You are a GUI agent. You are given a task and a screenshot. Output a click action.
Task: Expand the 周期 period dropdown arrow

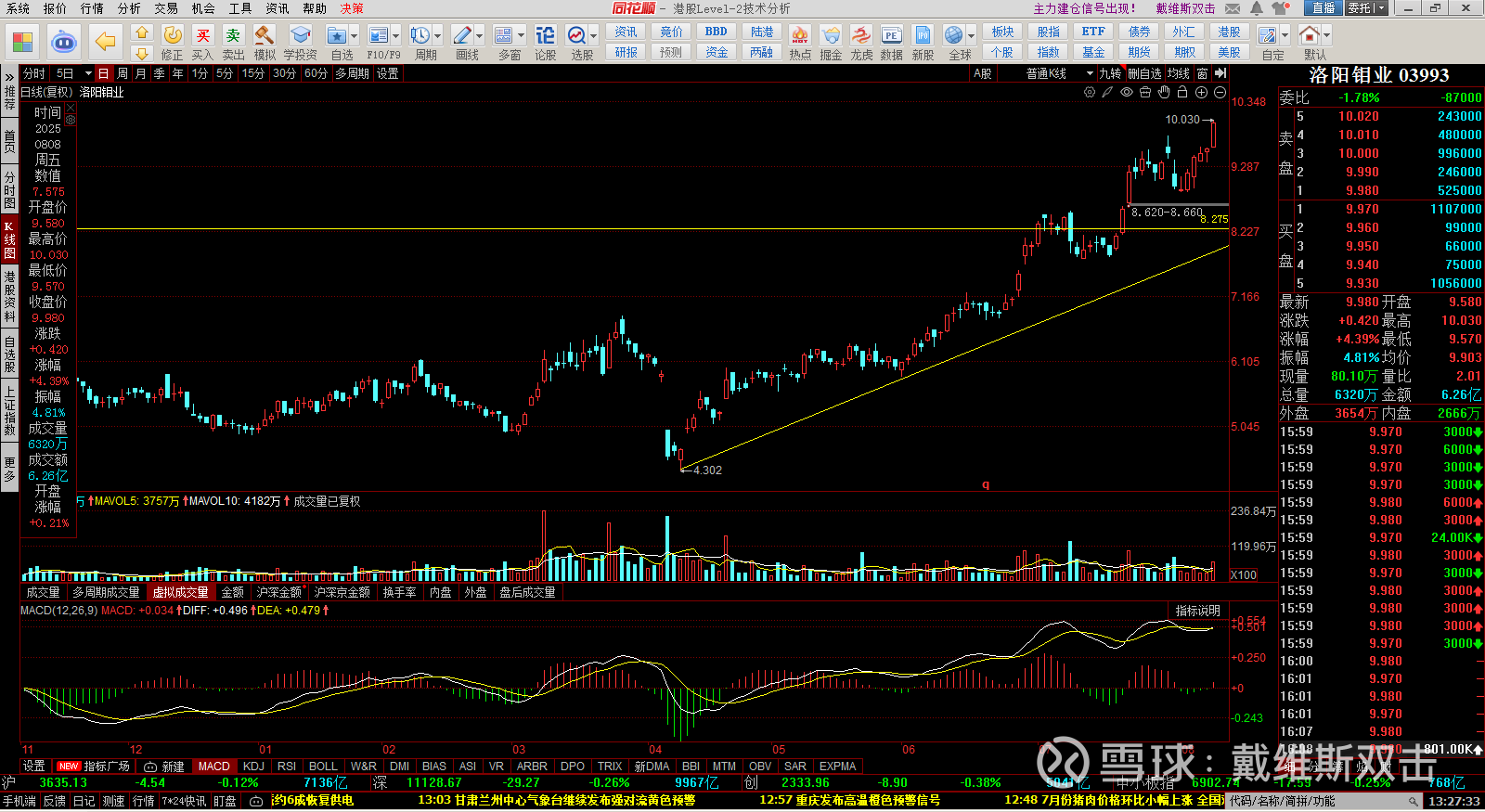438,36
